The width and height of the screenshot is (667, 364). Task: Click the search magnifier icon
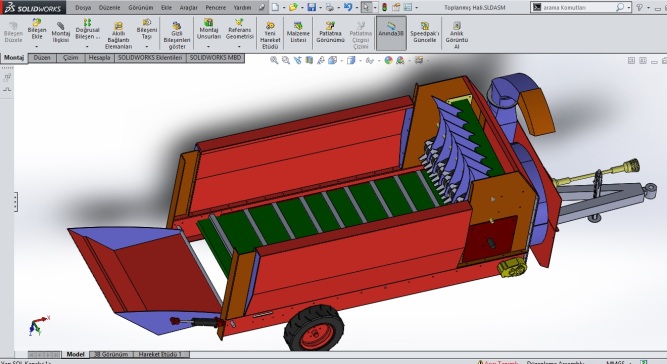click(620, 7)
